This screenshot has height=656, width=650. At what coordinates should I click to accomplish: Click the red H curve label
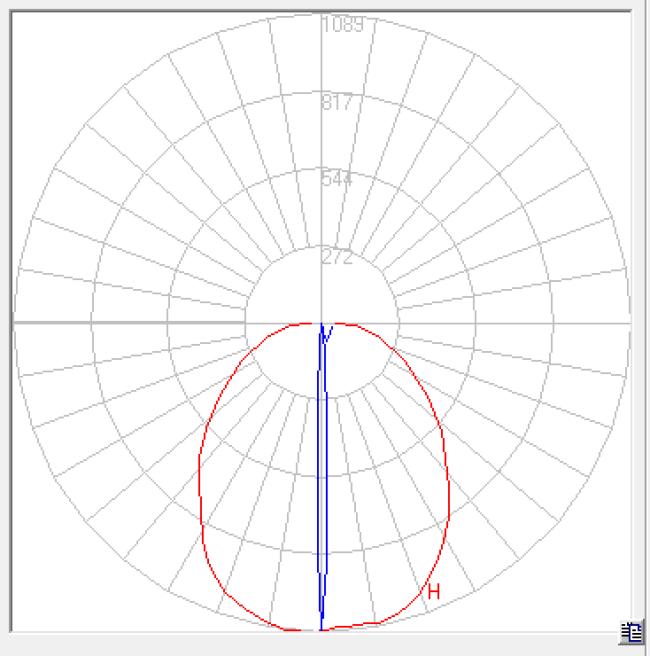(x=434, y=592)
